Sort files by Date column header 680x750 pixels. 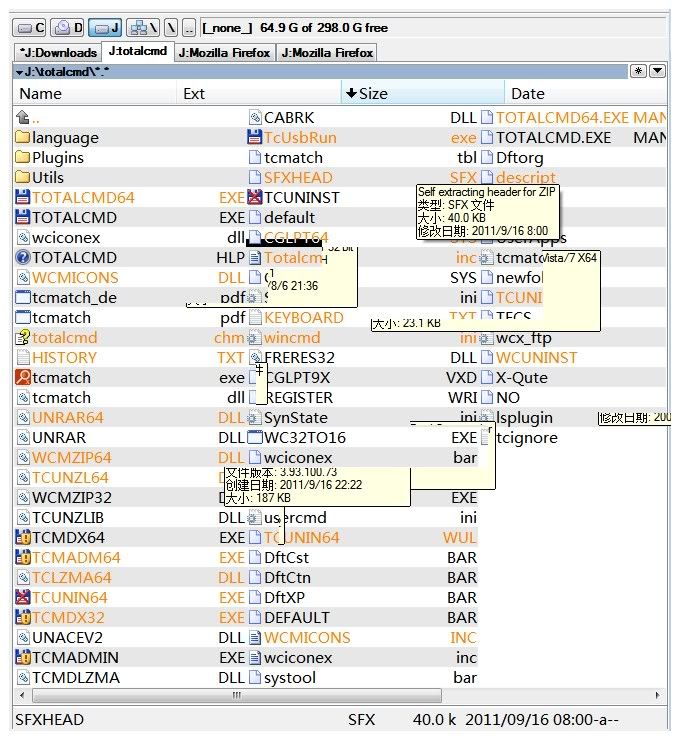pos(586,93)
